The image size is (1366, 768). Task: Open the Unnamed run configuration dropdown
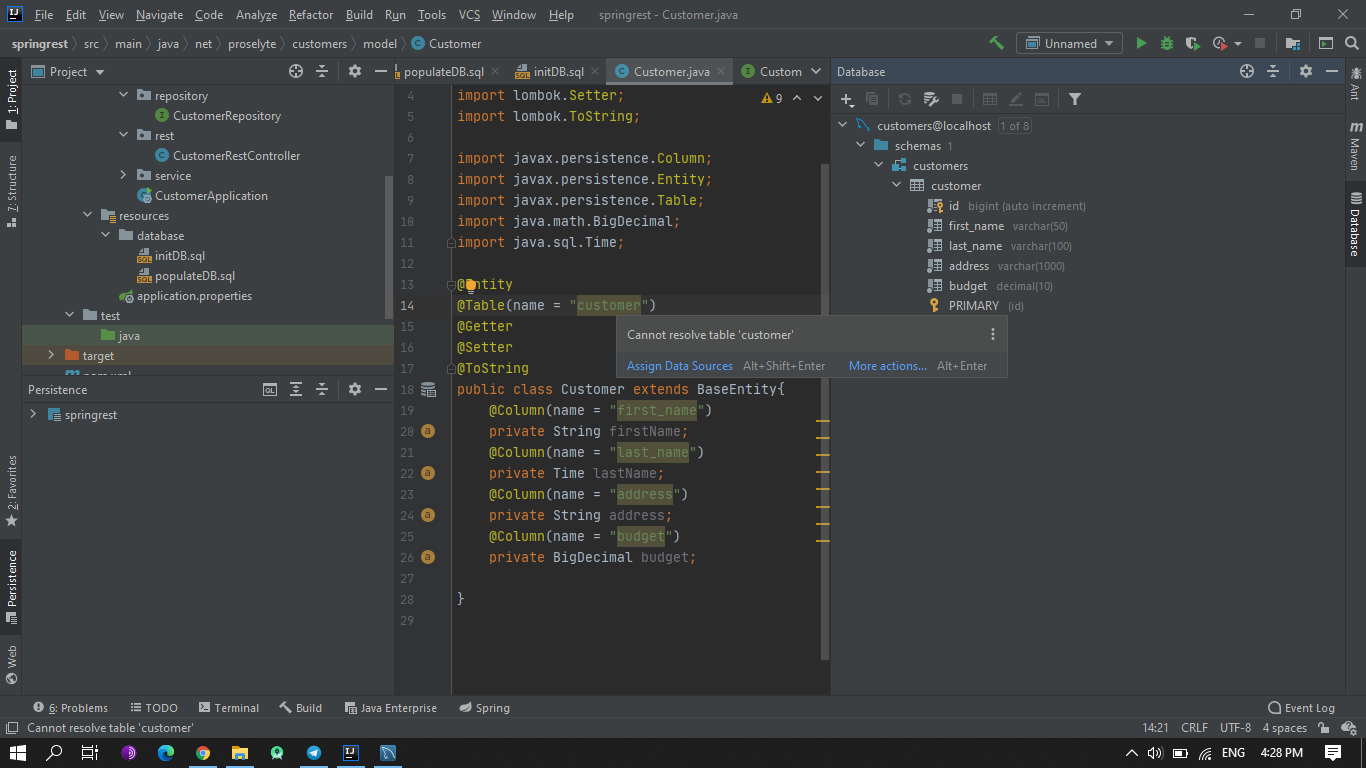pos(1071,43)
